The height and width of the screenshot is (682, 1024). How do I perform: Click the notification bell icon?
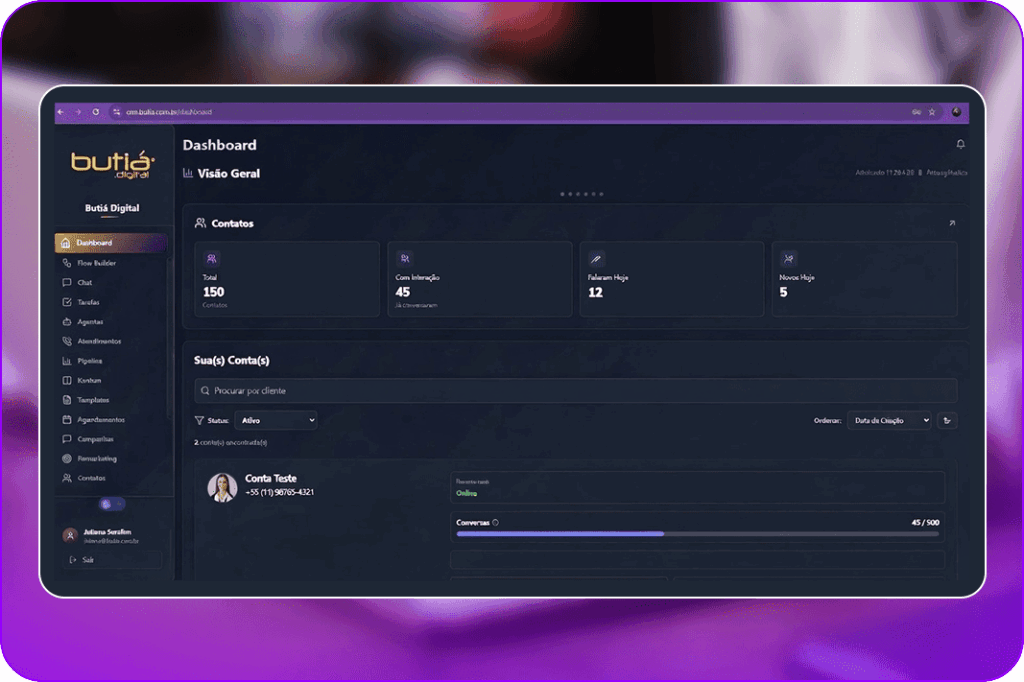tap(960, 145)
